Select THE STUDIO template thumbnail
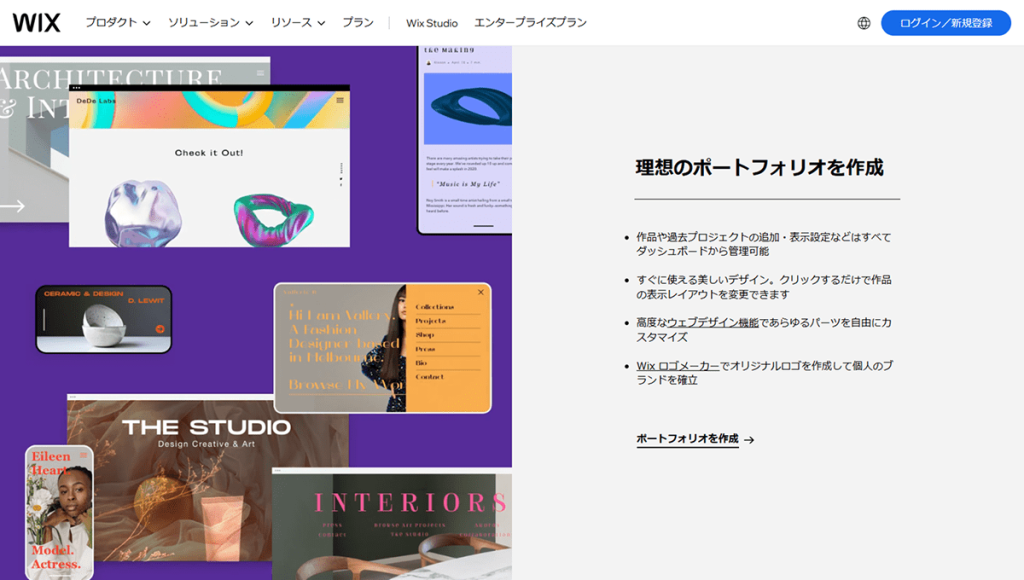Image resolution: width=1024 pixels, height=580 pixels. coord(206,429)
